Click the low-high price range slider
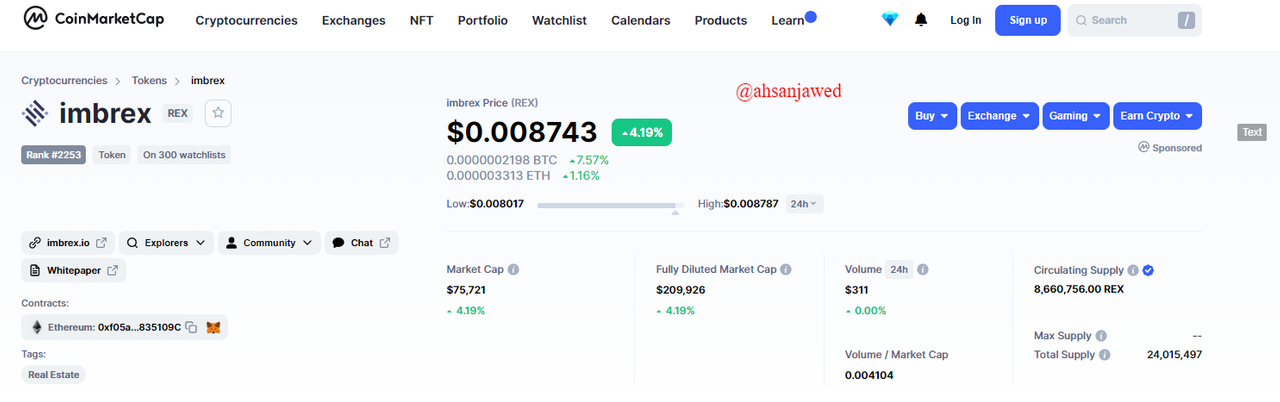 pyautogui.click(x=610, y=206)
